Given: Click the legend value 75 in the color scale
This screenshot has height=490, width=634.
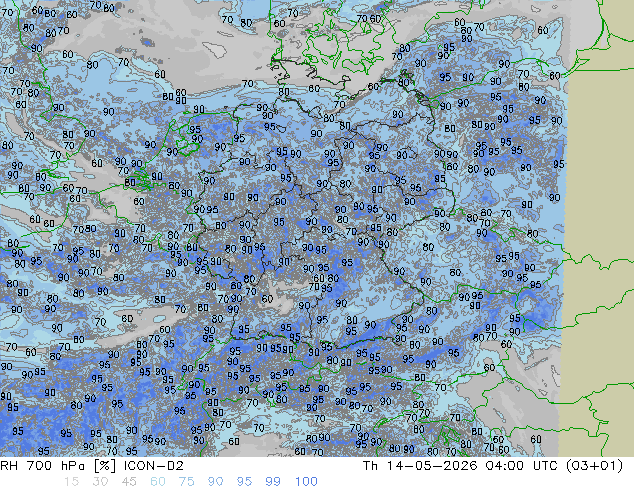Looking at the screenshot, I should 186,482.
